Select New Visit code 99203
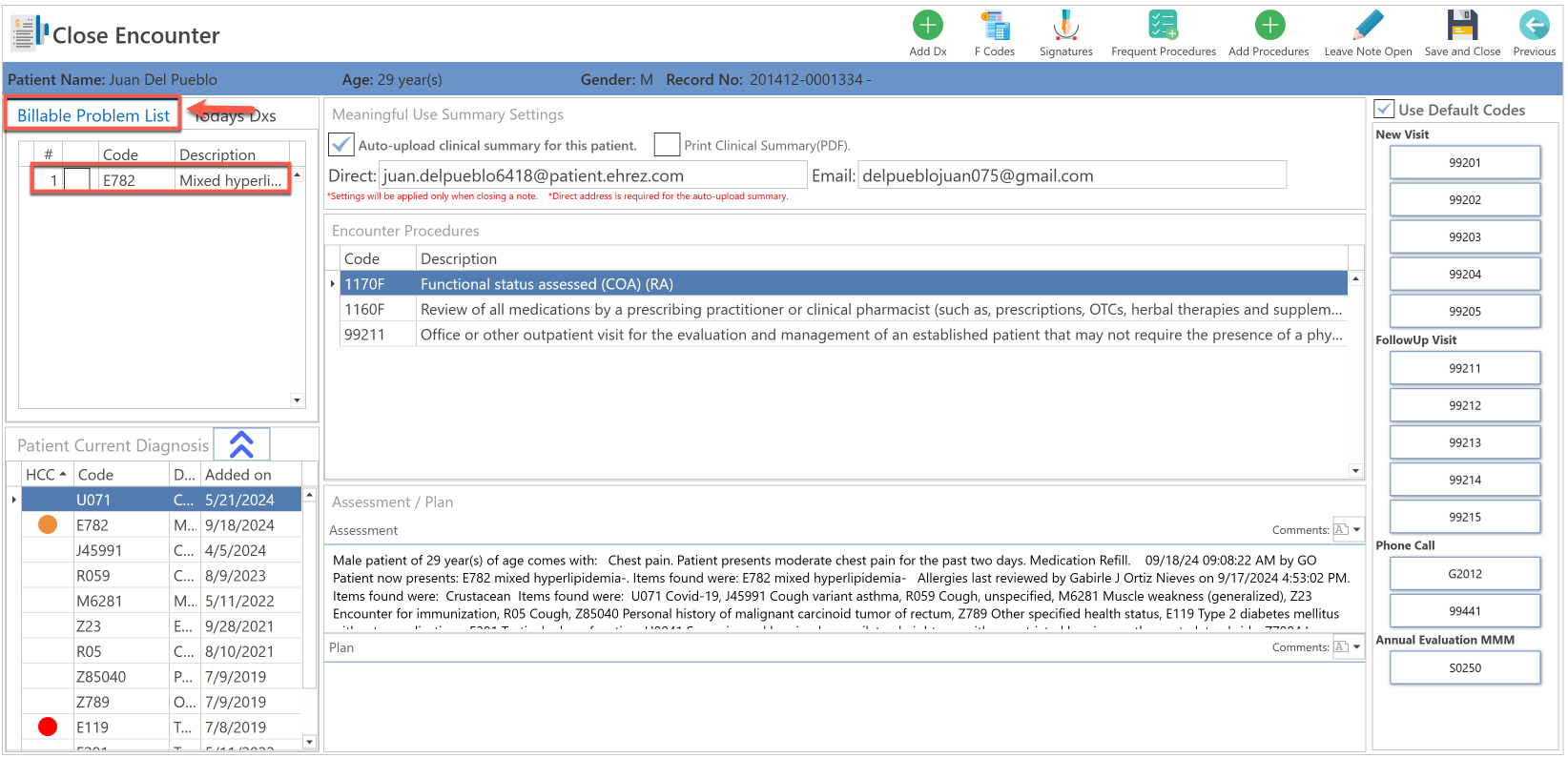 tap(1464, 236)
